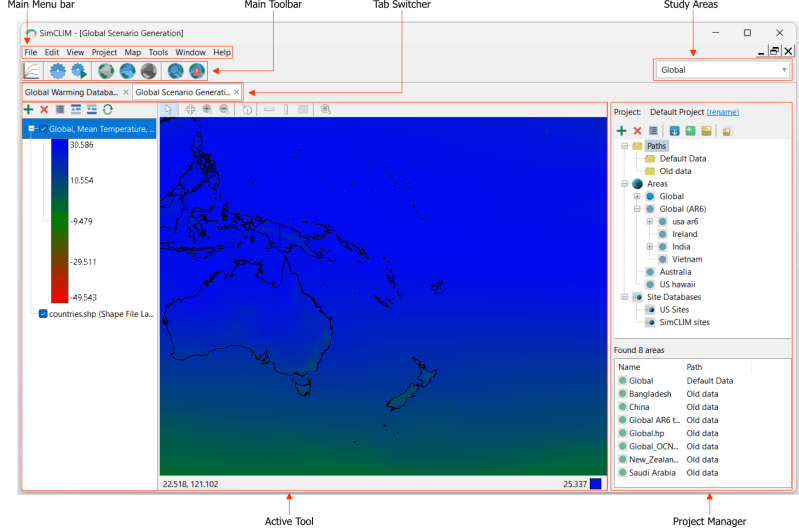Click the rename project link

point(723,112)
